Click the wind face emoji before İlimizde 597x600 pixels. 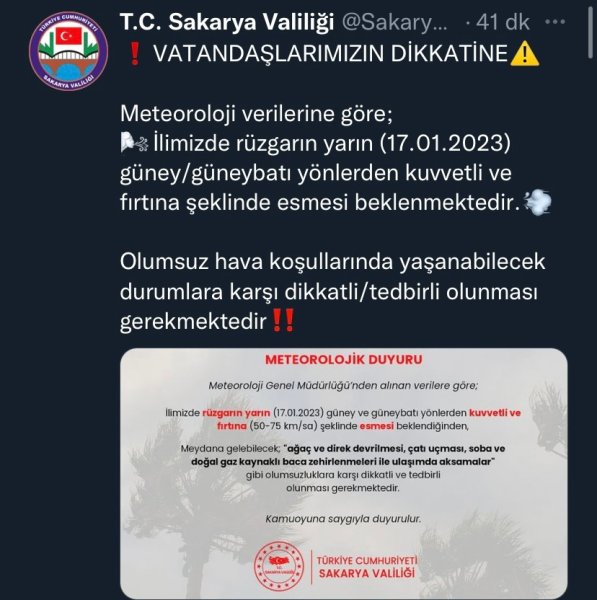tap(134, 143)
